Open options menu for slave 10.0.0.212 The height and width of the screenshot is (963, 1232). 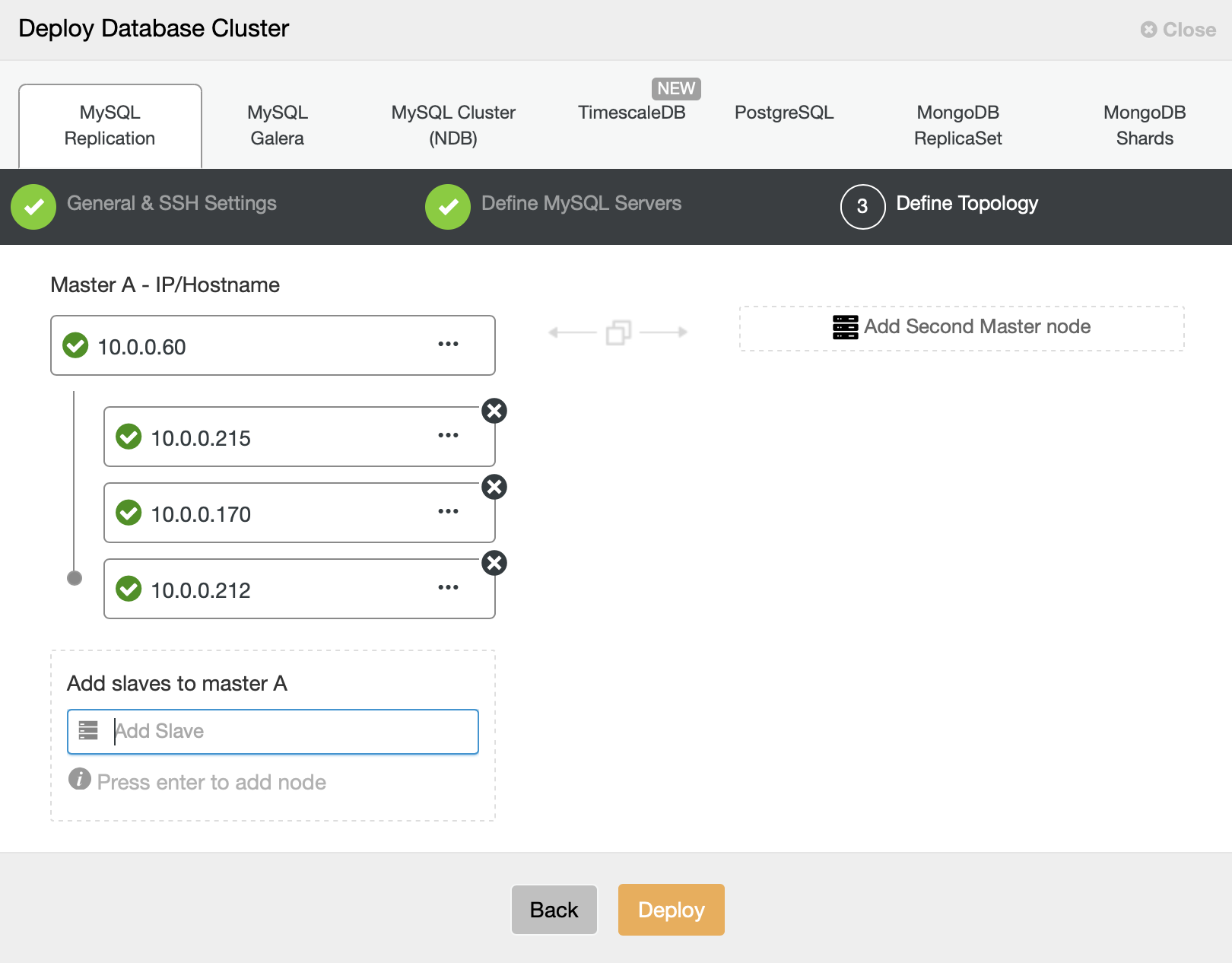point(448,587)
